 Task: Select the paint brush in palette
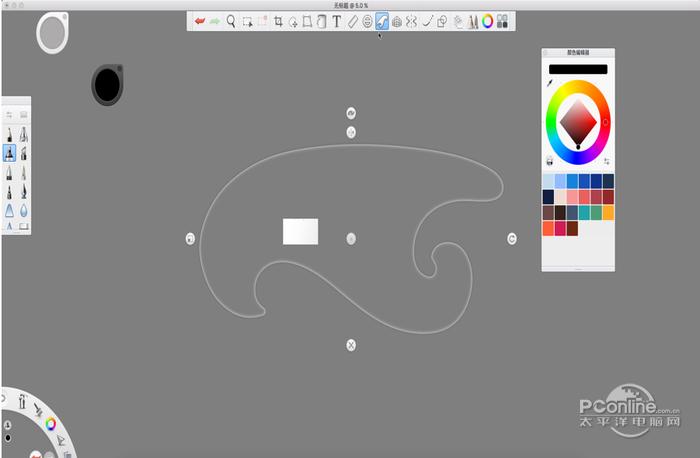[23, 172]
